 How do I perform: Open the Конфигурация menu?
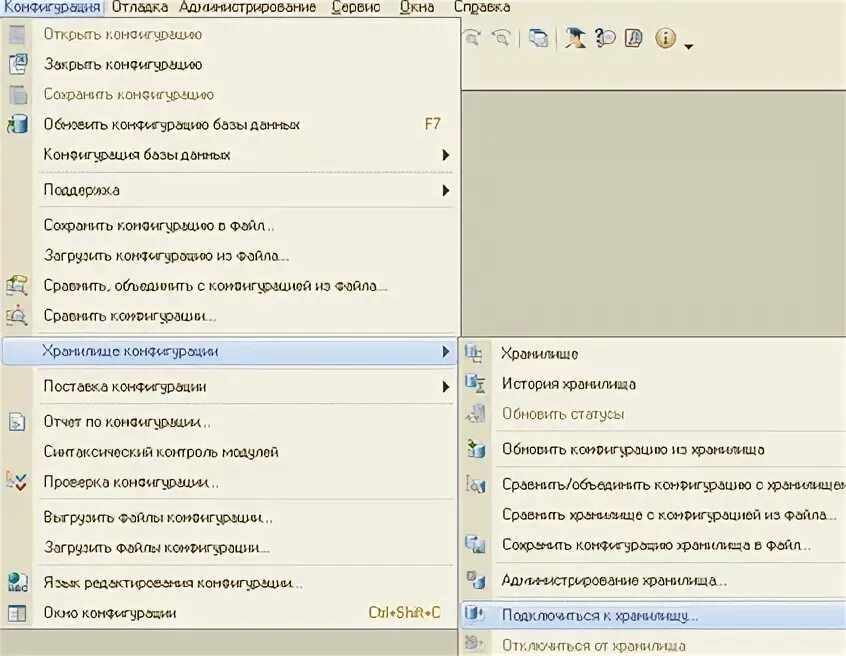[x=52, y=8]
